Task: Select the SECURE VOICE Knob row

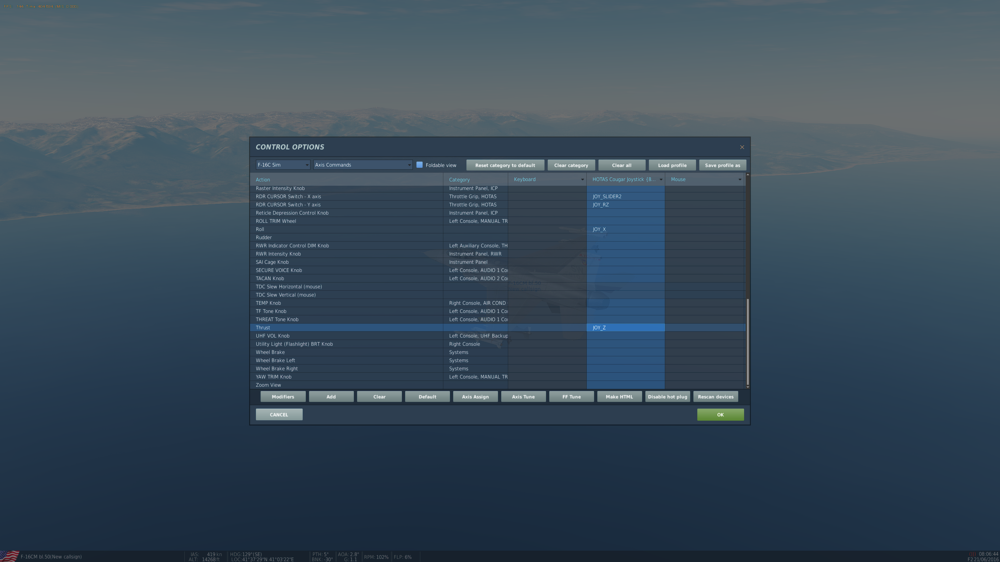Action: point(497,270)
